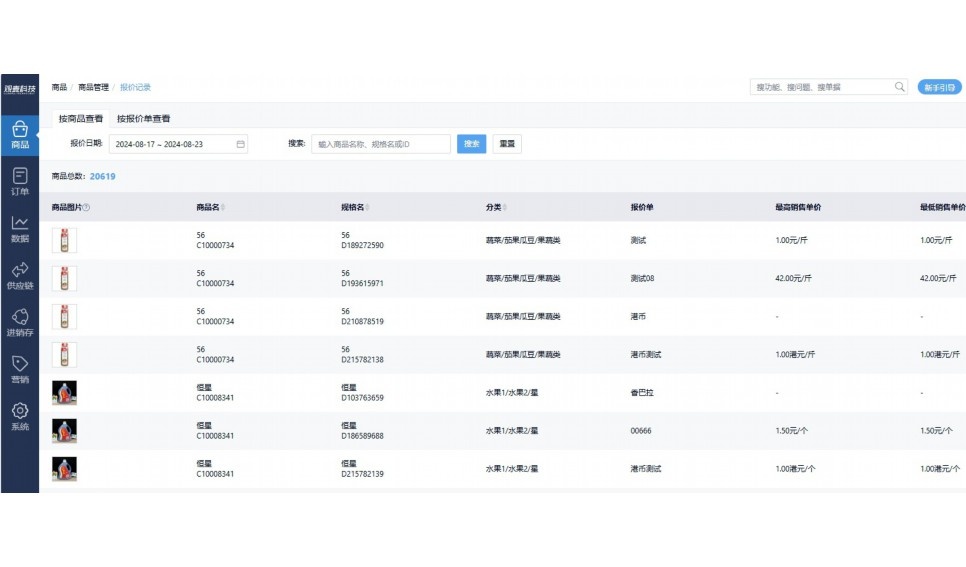Click the help icon beside 商品图片

pos(87,208)
